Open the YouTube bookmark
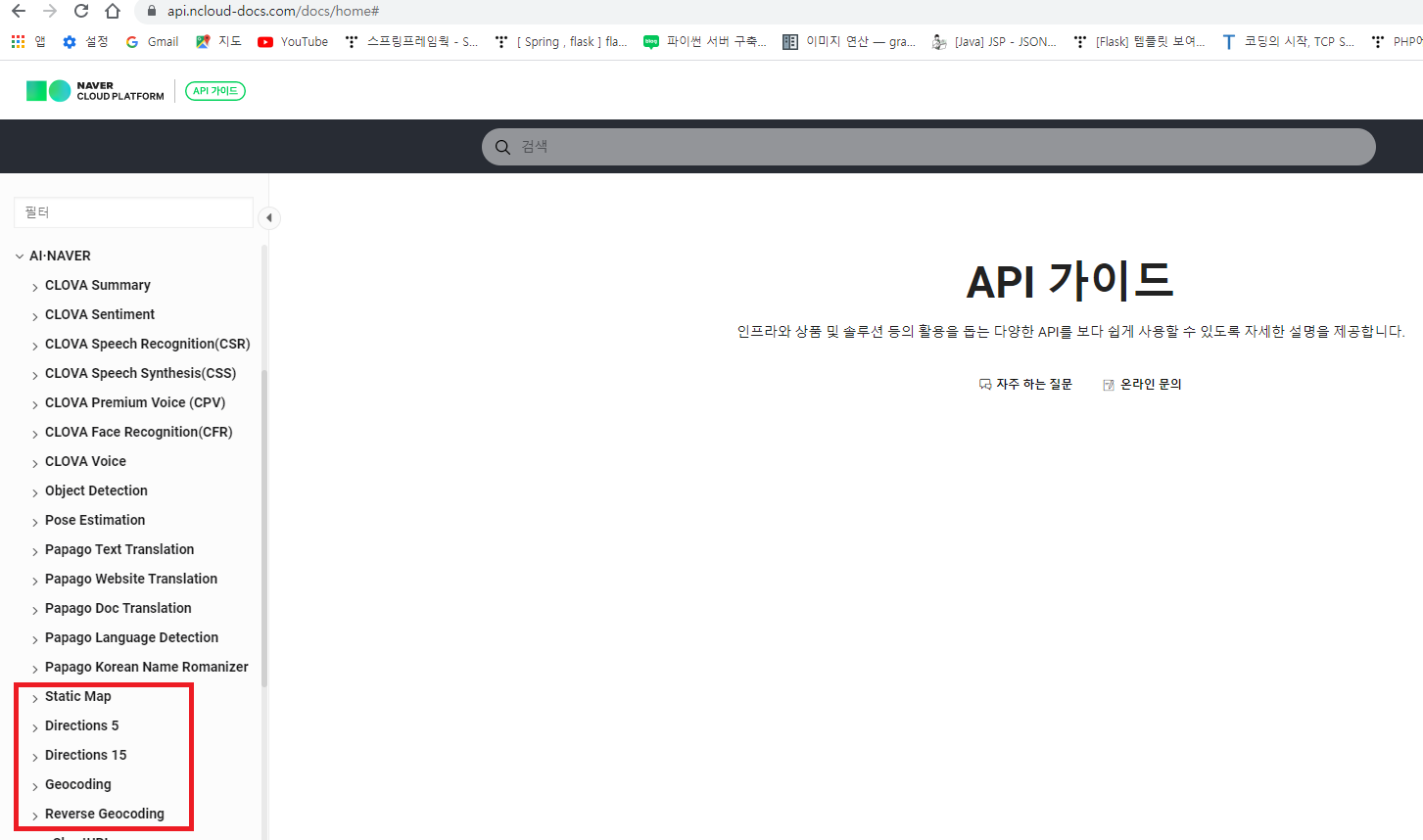 [293, 42]
